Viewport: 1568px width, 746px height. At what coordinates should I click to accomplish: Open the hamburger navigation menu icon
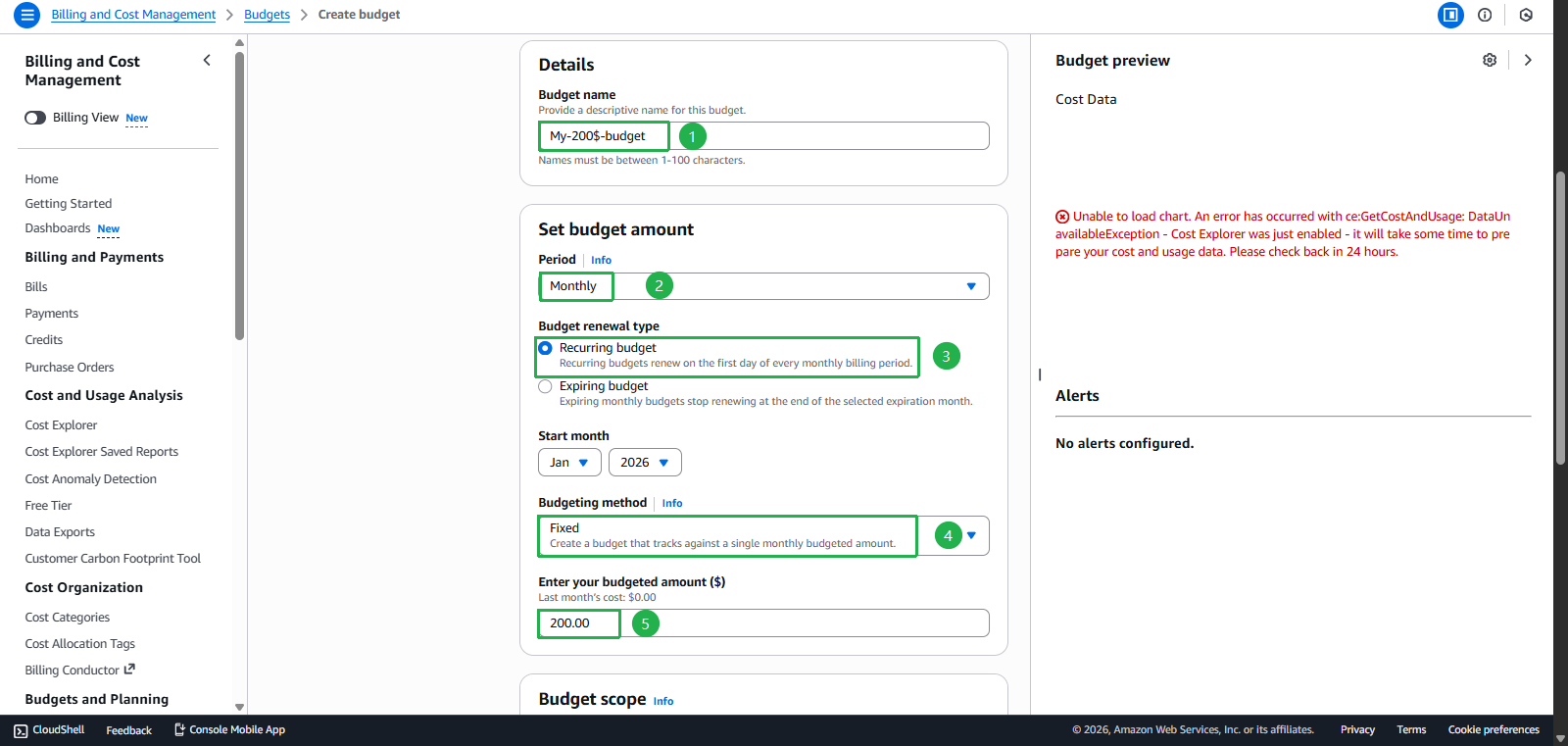pos(26,15)
